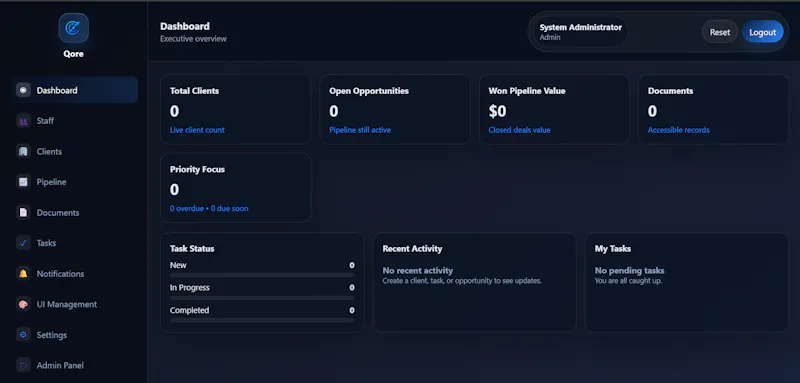Screen dimensions: 800x383
Task: Select the Total Clients card
Action: click(236, 109)
